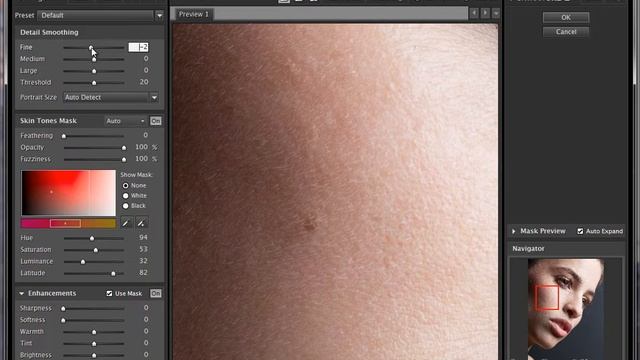Click the hue range color strip
This screenshot has width=640, height=360.
coord(69,223)
